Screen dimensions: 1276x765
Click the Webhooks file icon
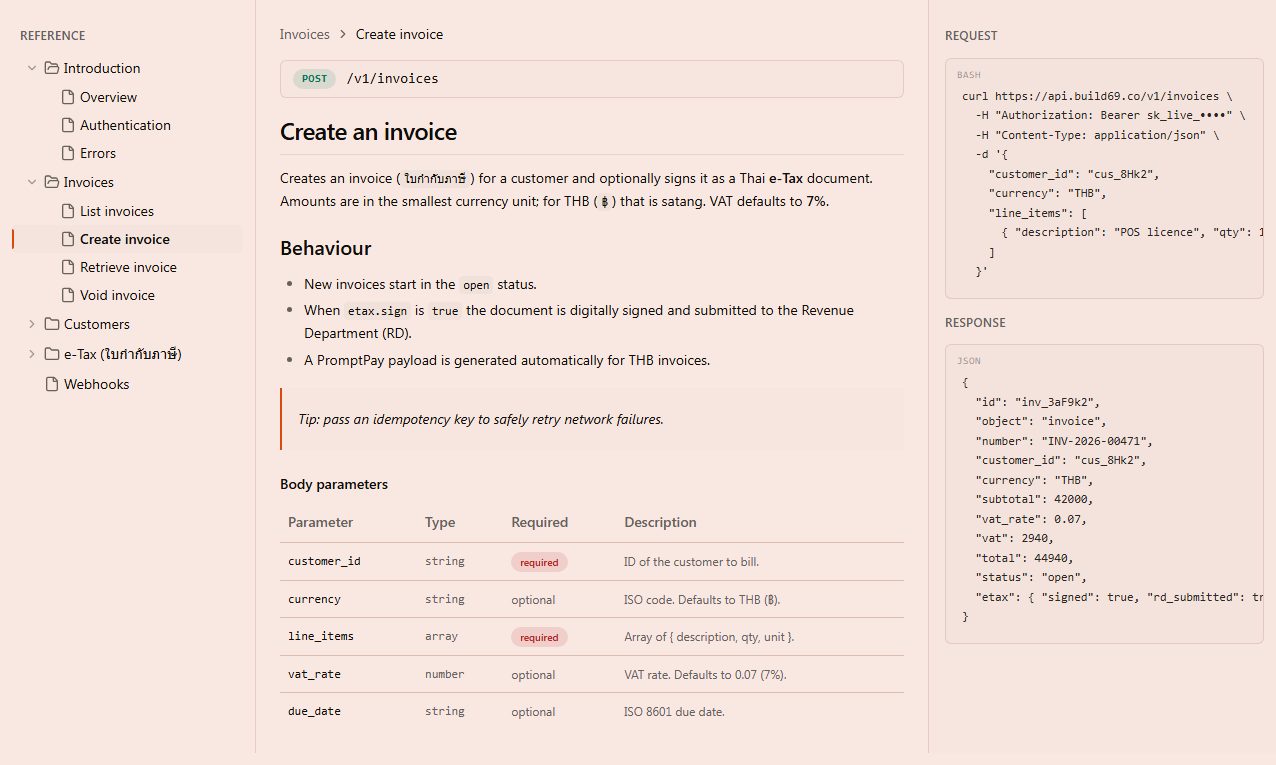point(52,384)
